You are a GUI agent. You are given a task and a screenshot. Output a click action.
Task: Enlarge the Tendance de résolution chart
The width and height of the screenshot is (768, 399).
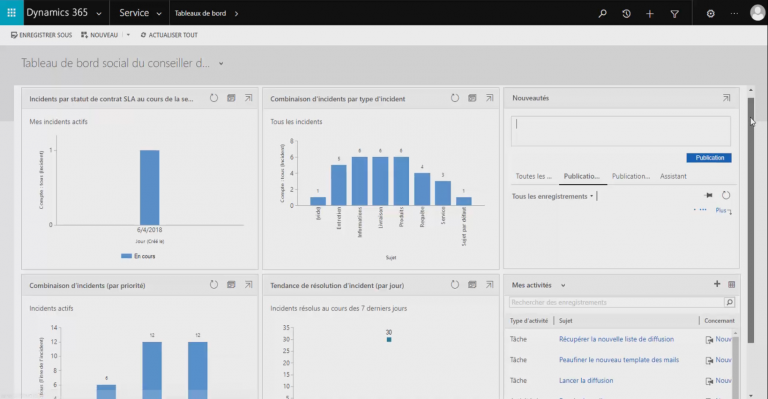[x=489, y=284]
